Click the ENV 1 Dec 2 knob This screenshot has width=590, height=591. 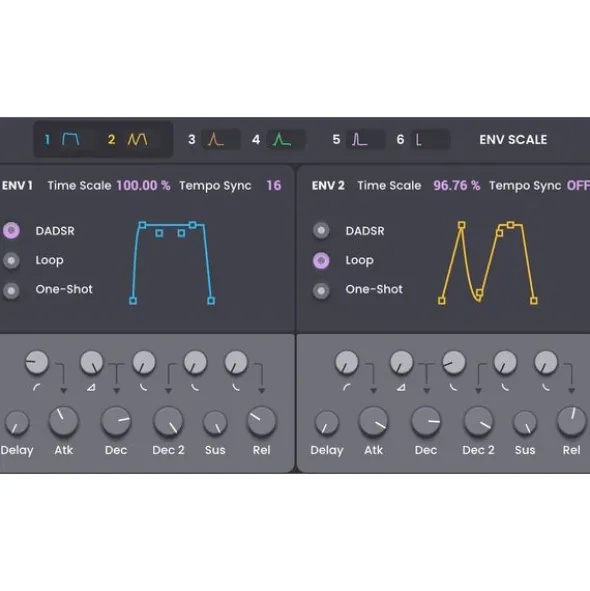(x=168, y=421)
